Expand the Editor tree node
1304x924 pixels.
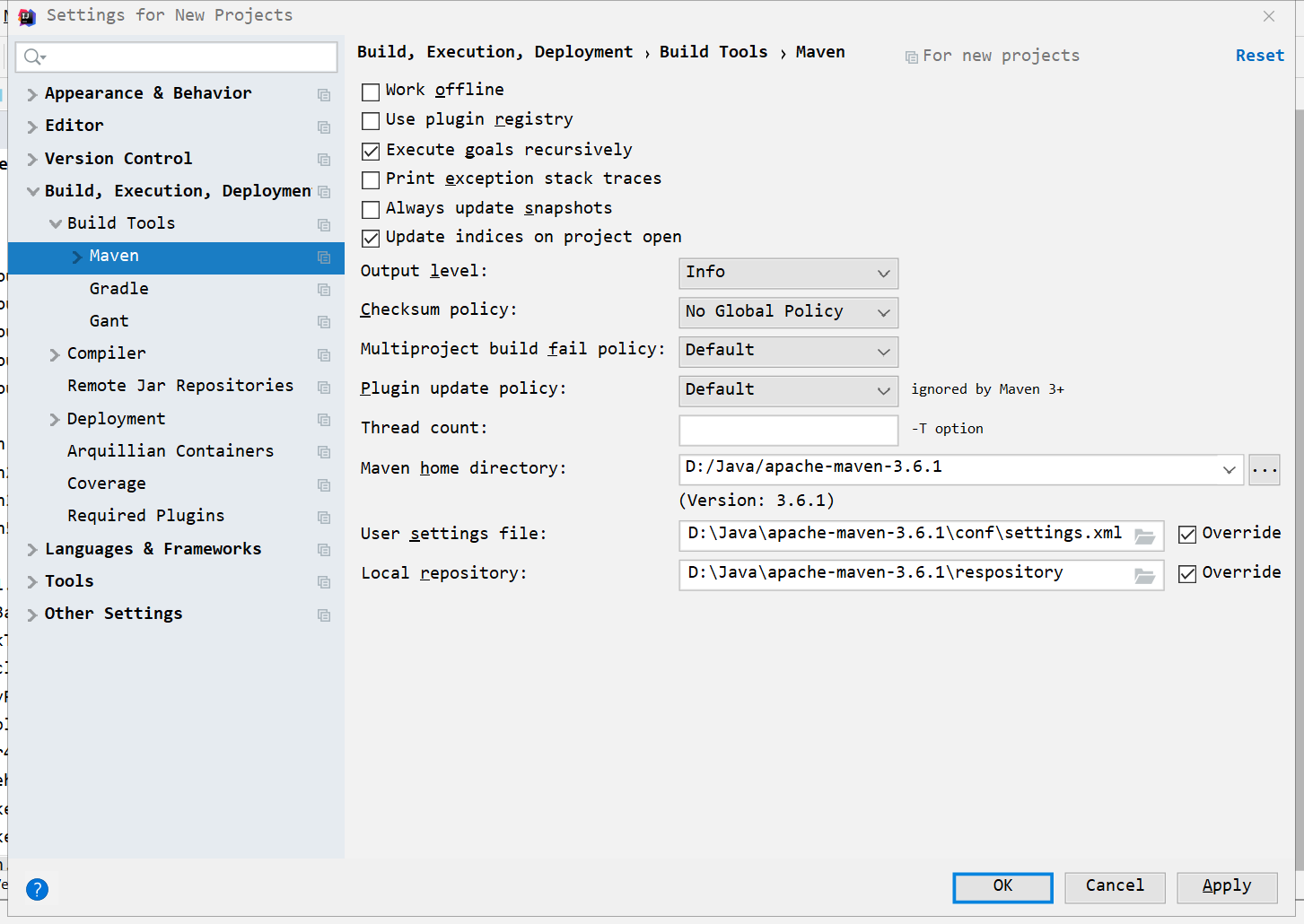tap(32, 126)
